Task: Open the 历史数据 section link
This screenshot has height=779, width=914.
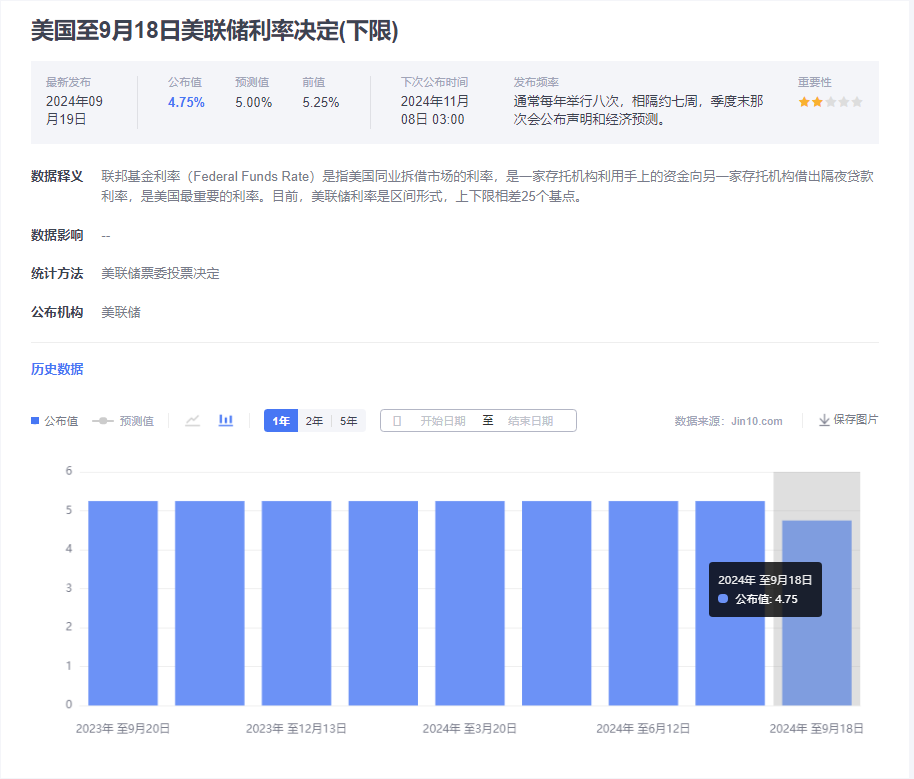Action: point(57,369)
